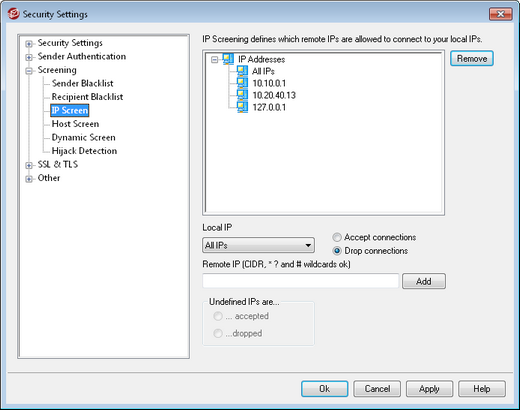The height and width of the screenshot is (410, 520).
Task: Click the MDaemon logo in title bar
Action: 14,14
